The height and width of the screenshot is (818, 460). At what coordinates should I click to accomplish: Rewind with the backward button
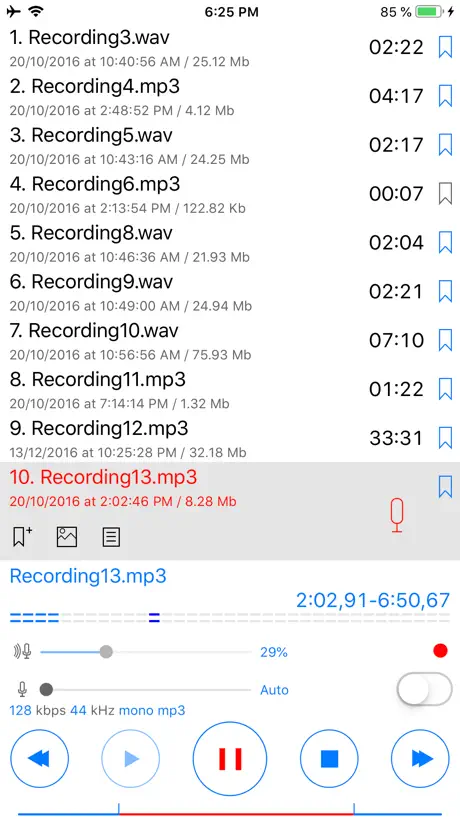pyautogui.click(x=40, y=758)
